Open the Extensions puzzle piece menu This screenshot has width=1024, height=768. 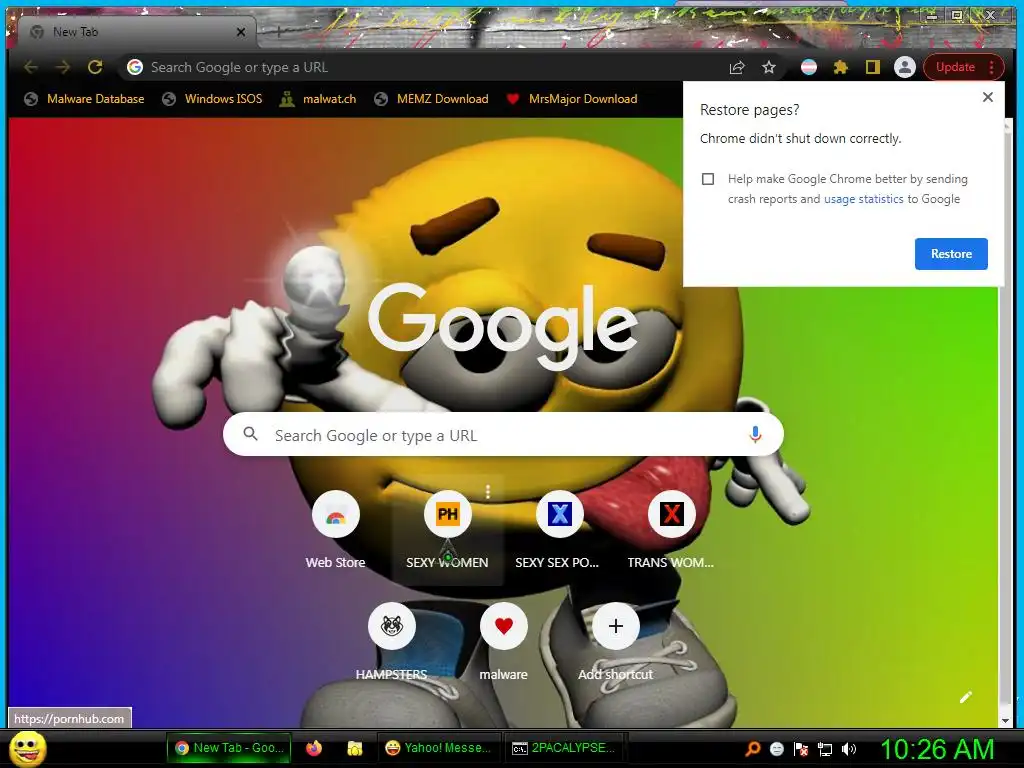840,67
